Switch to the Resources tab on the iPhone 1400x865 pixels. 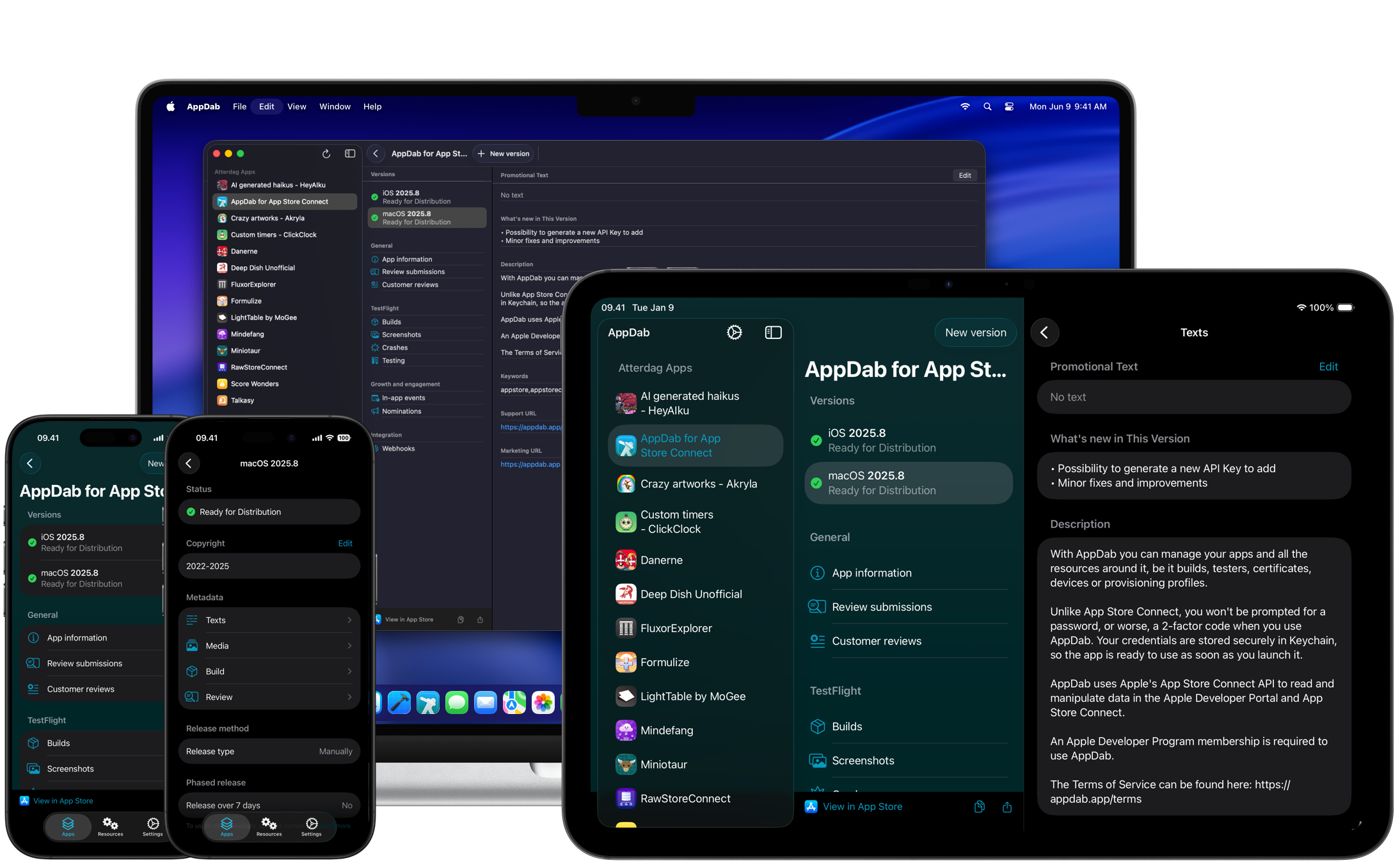pos(269,827)
